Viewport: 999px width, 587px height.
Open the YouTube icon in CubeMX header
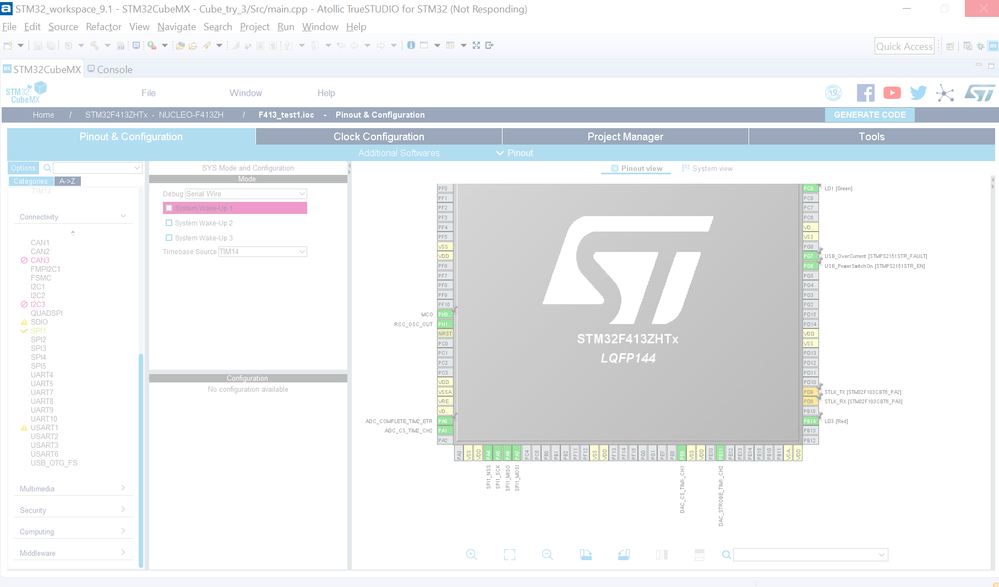click(892, 93)
